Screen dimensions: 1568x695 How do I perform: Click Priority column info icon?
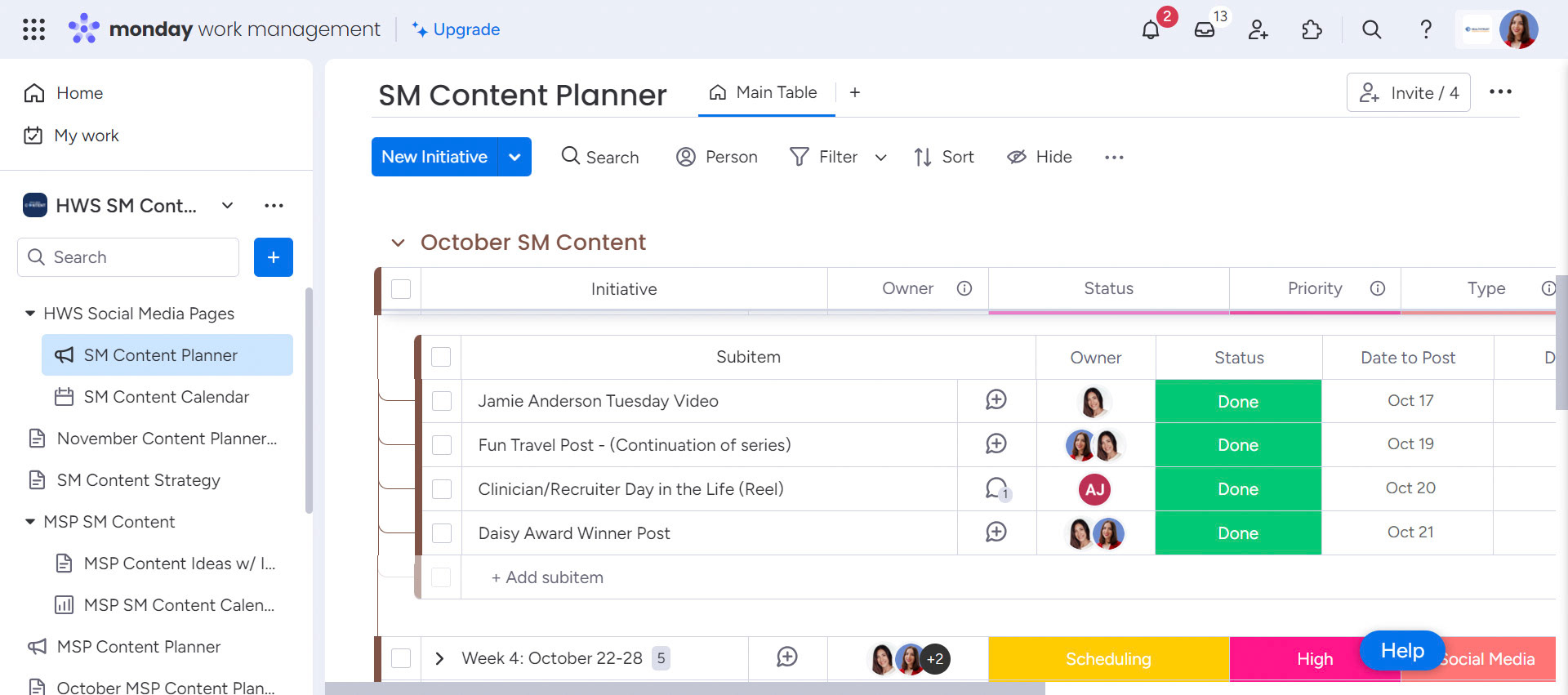[1378, 288]
